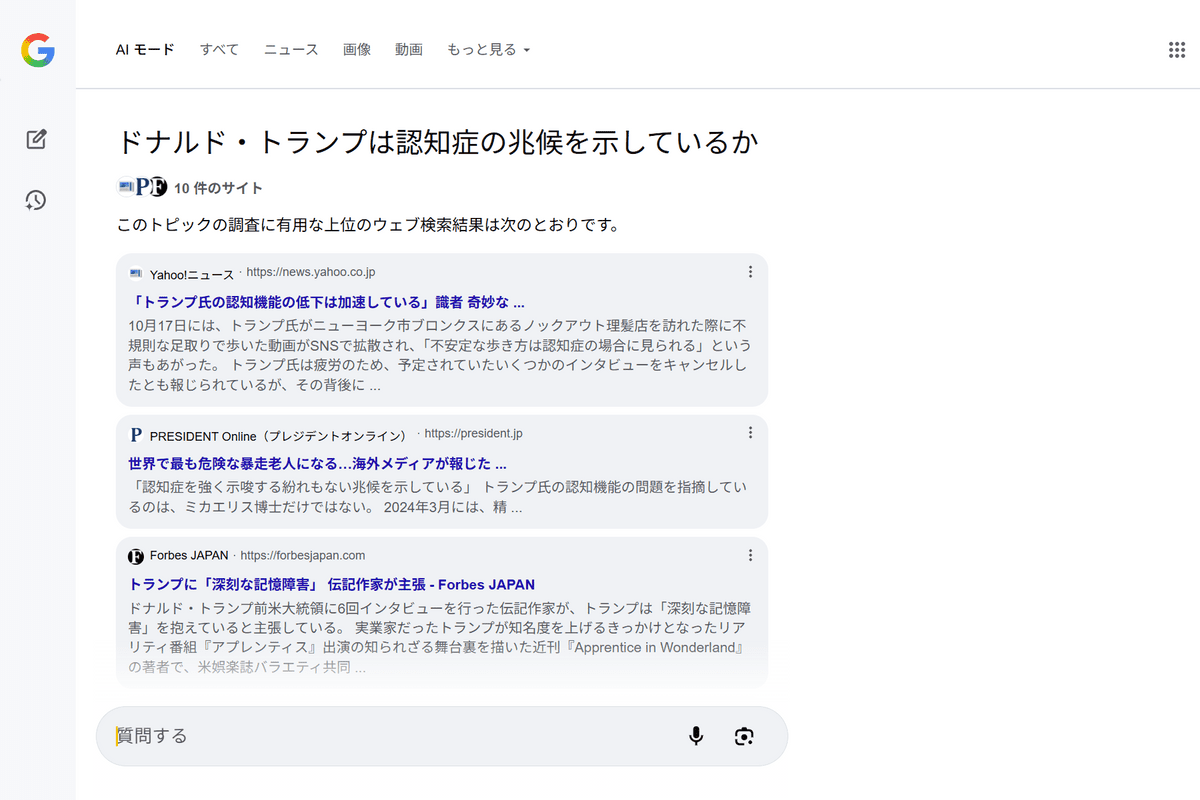1200x800 pixels.
Task: Open the Forbes JAPAN article on 深刻な記憶障害
Action: [x=332, y=585]
